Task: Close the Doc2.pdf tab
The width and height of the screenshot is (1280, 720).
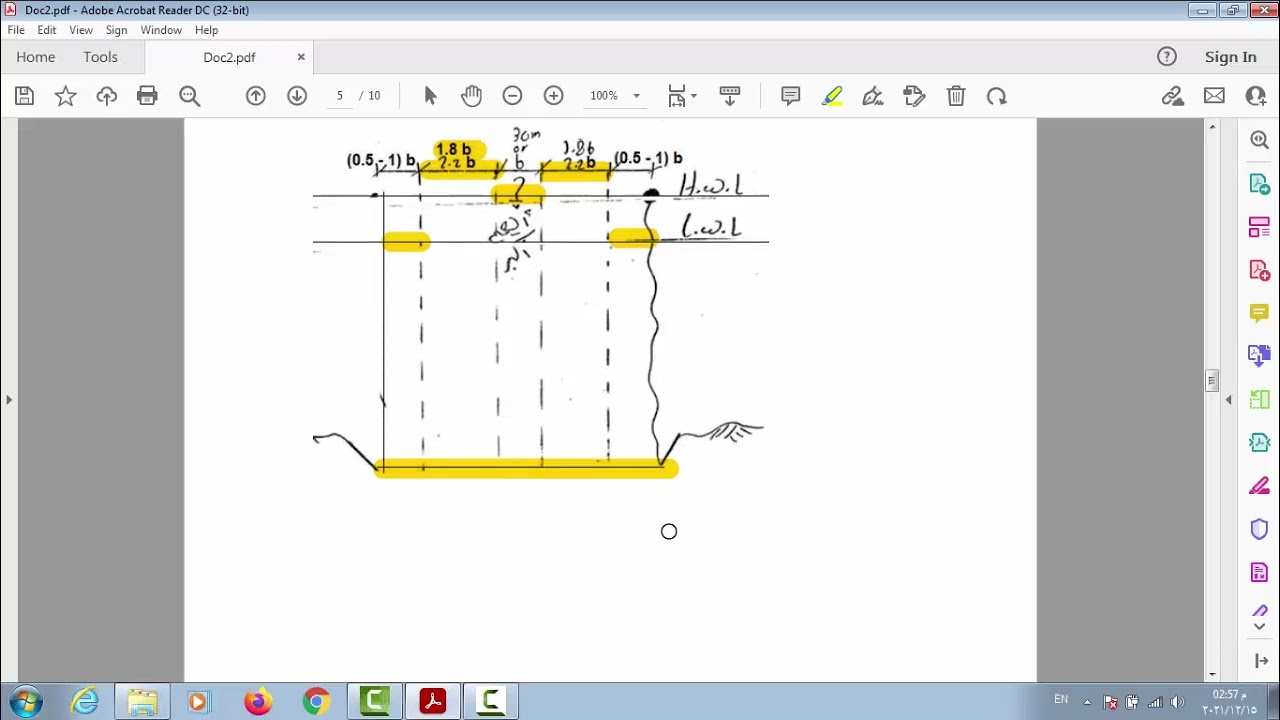Action: 301,57
